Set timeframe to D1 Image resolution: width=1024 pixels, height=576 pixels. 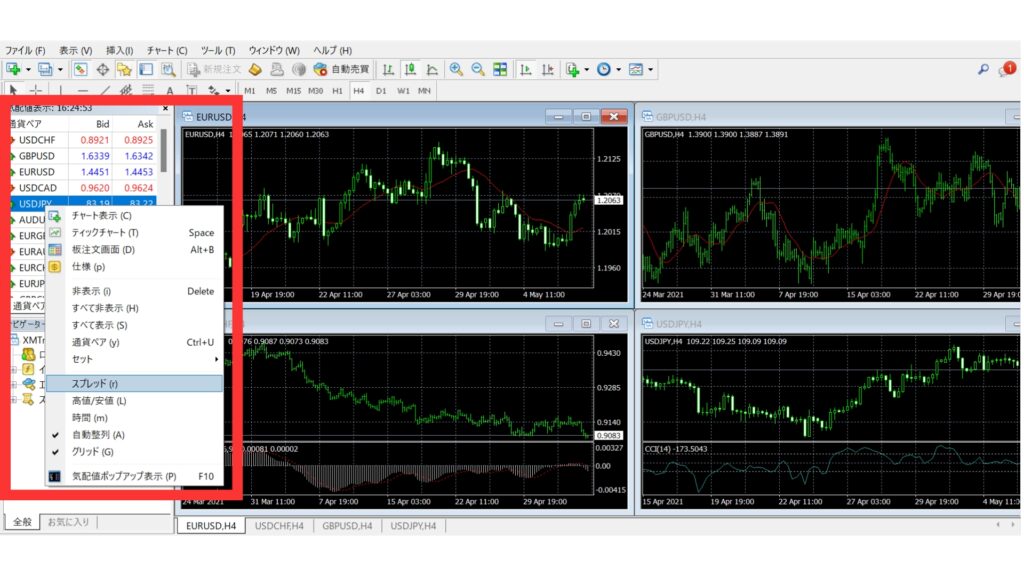click(381, 90)
